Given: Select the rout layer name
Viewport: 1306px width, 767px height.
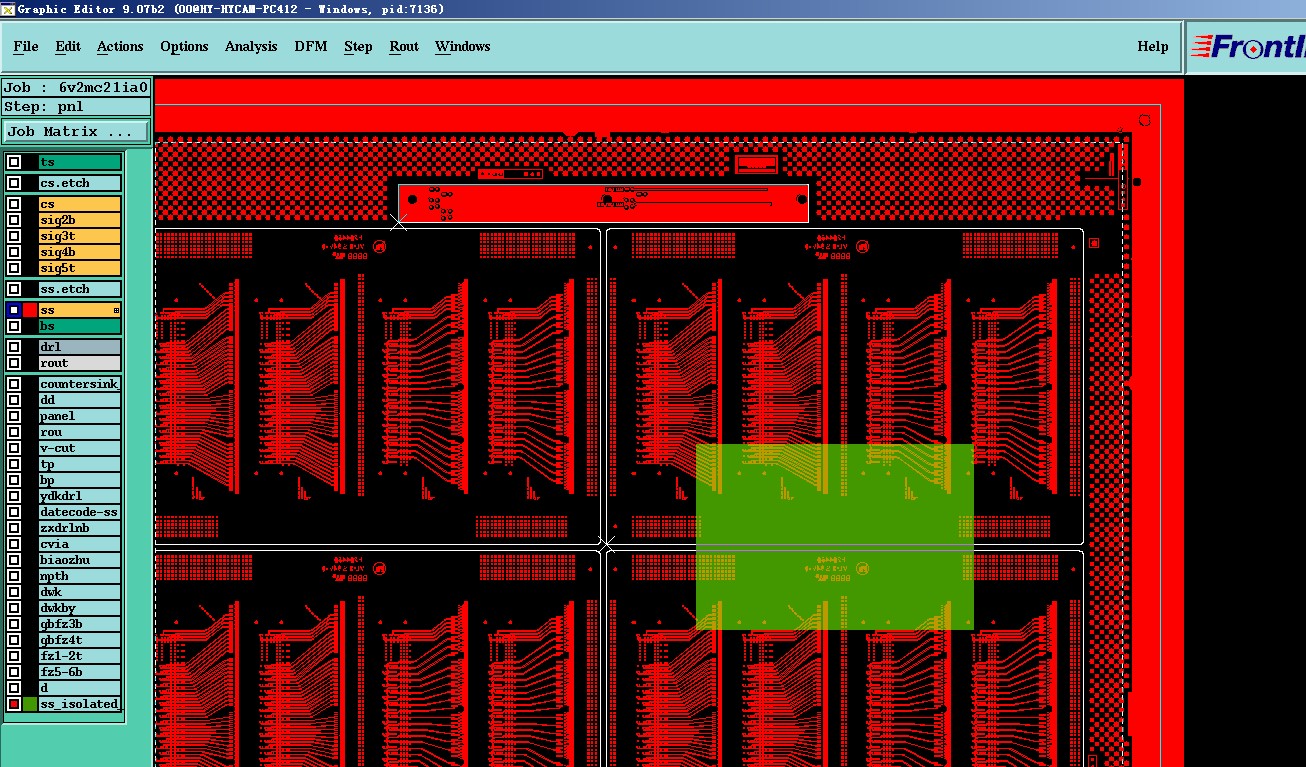Looking at the screenshot, I should 80,363.
